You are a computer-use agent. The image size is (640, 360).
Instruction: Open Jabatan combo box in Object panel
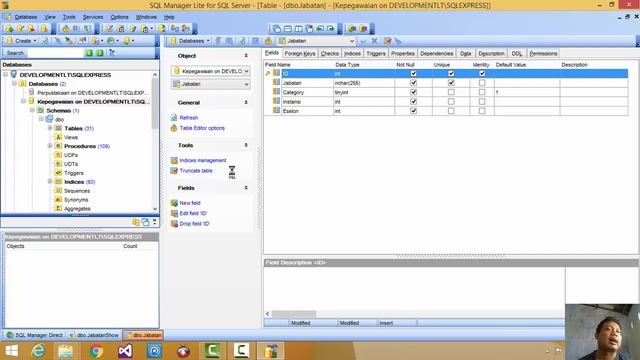click(x=211, y=84)
